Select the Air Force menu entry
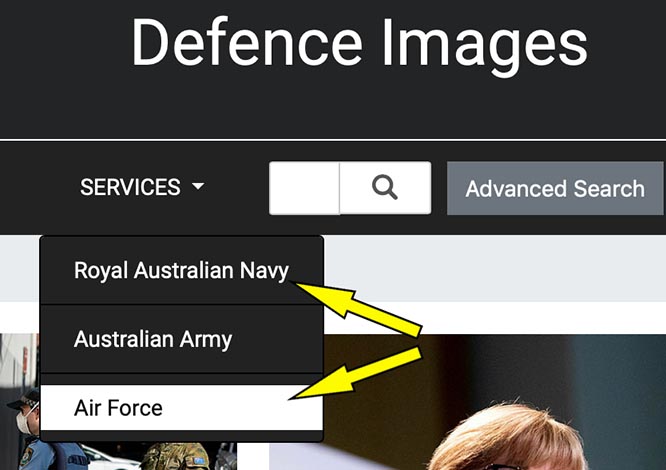Screen dimensions: 666x470 182,408
